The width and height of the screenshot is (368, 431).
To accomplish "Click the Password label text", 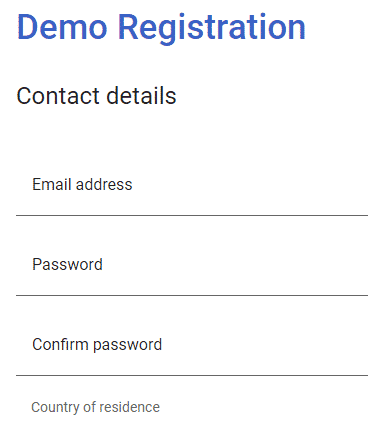I will 67,264.
